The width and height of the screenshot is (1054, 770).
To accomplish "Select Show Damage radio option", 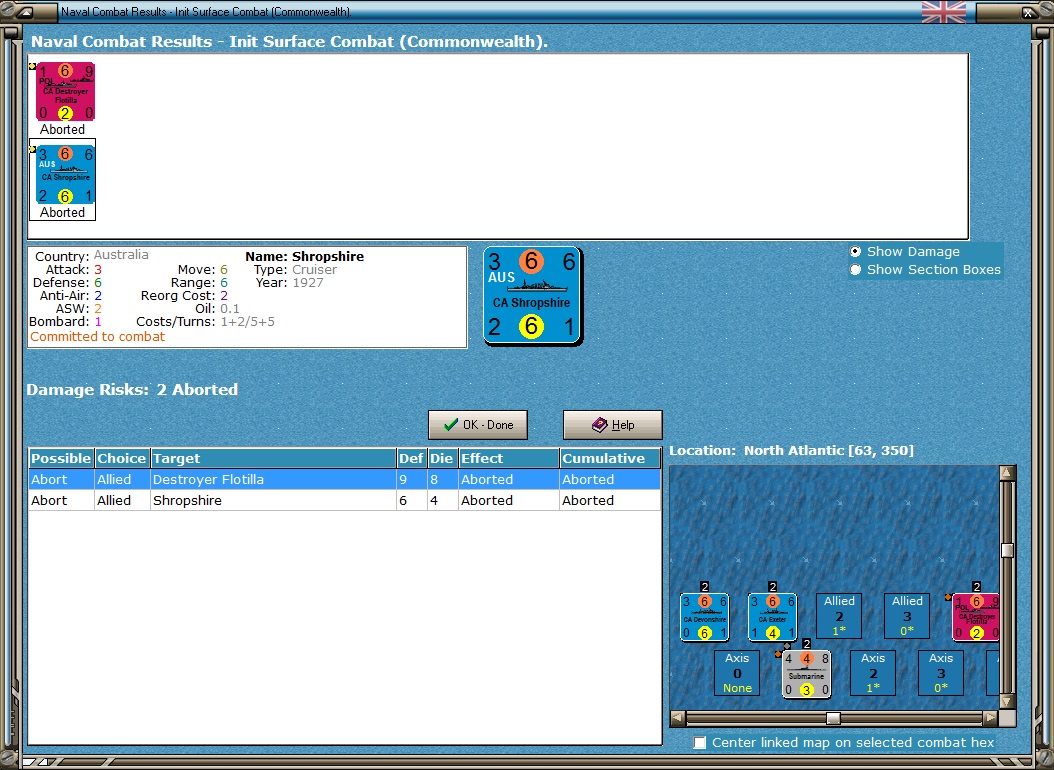I will (855, 251).
